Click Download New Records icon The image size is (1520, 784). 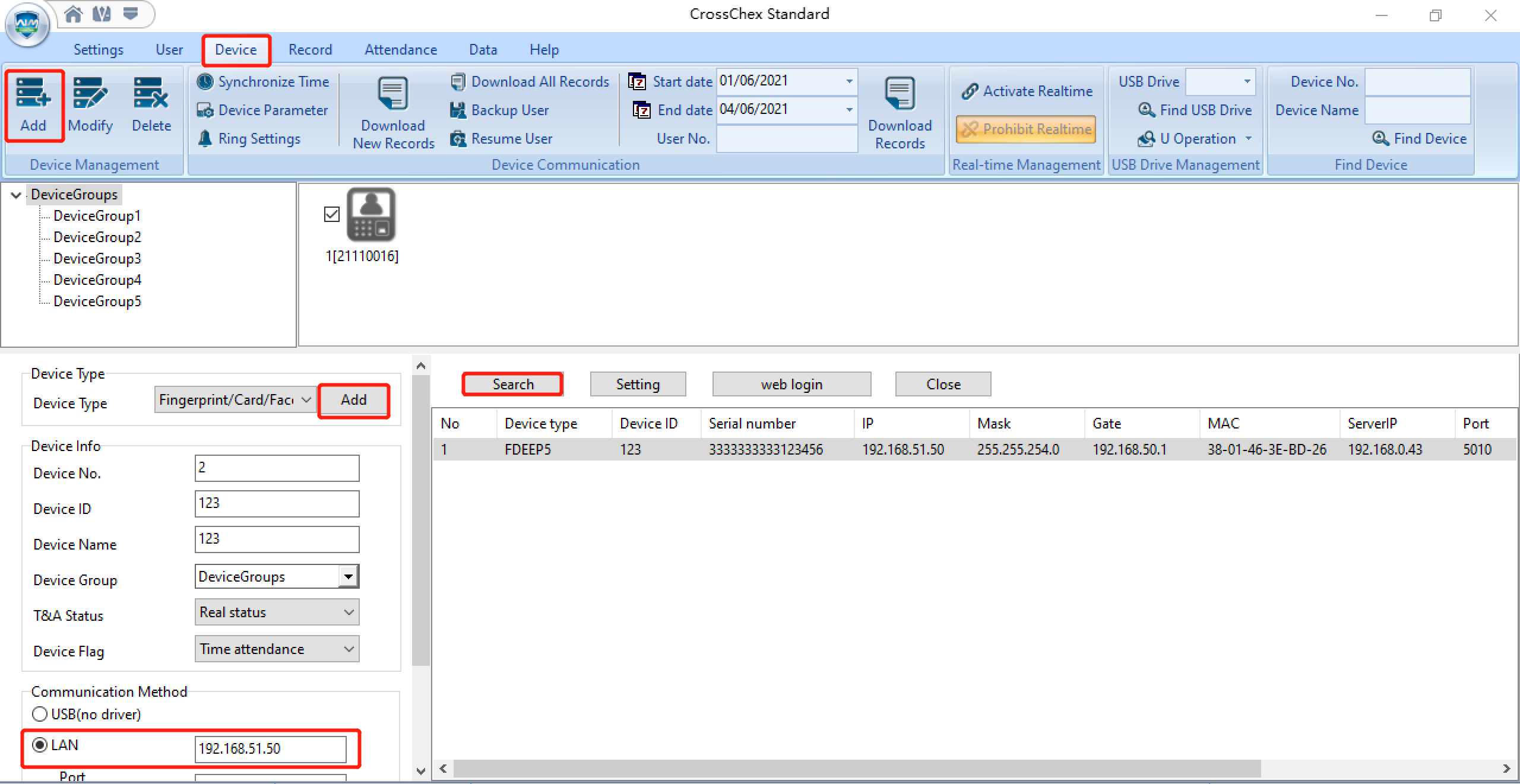click(x=392, y=94)
